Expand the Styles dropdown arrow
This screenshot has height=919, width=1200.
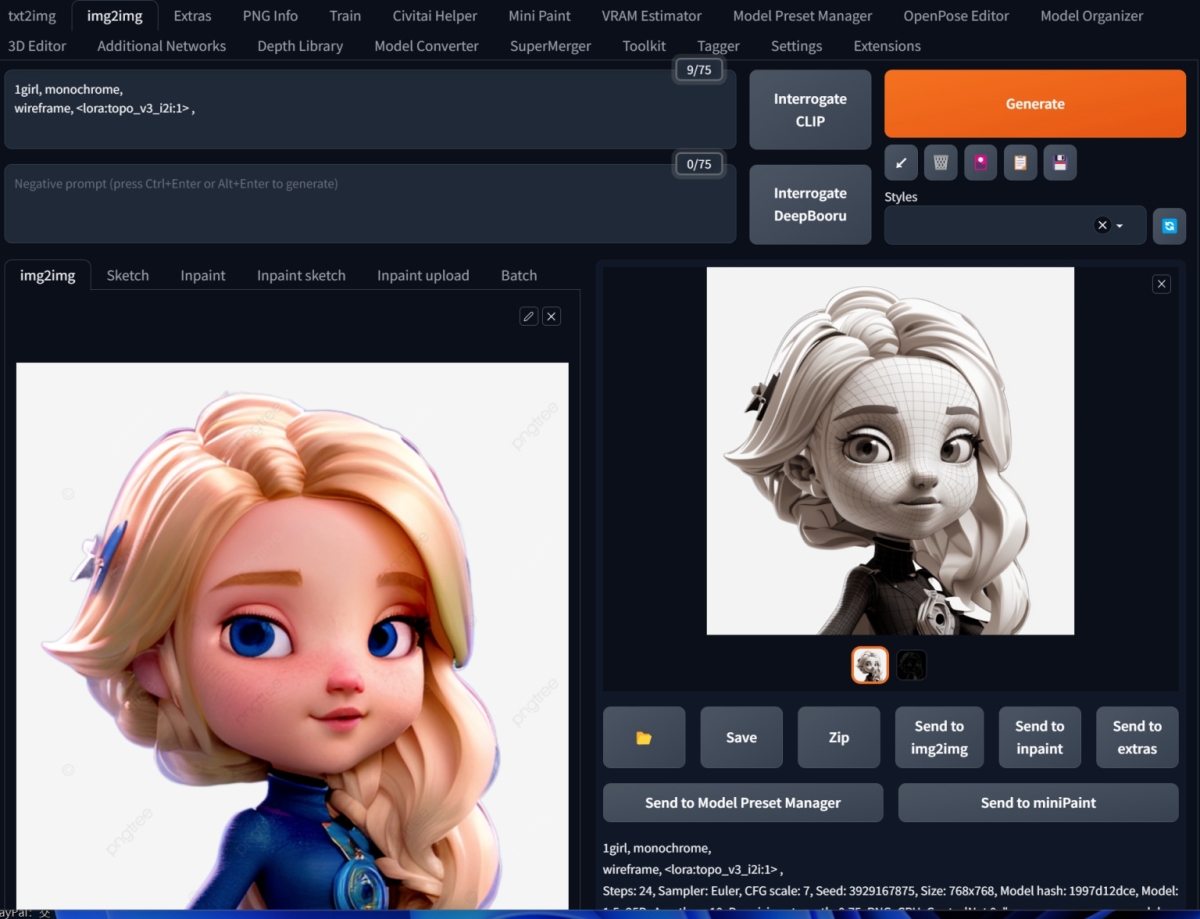pyautogui.click(x=1120, y=226)
